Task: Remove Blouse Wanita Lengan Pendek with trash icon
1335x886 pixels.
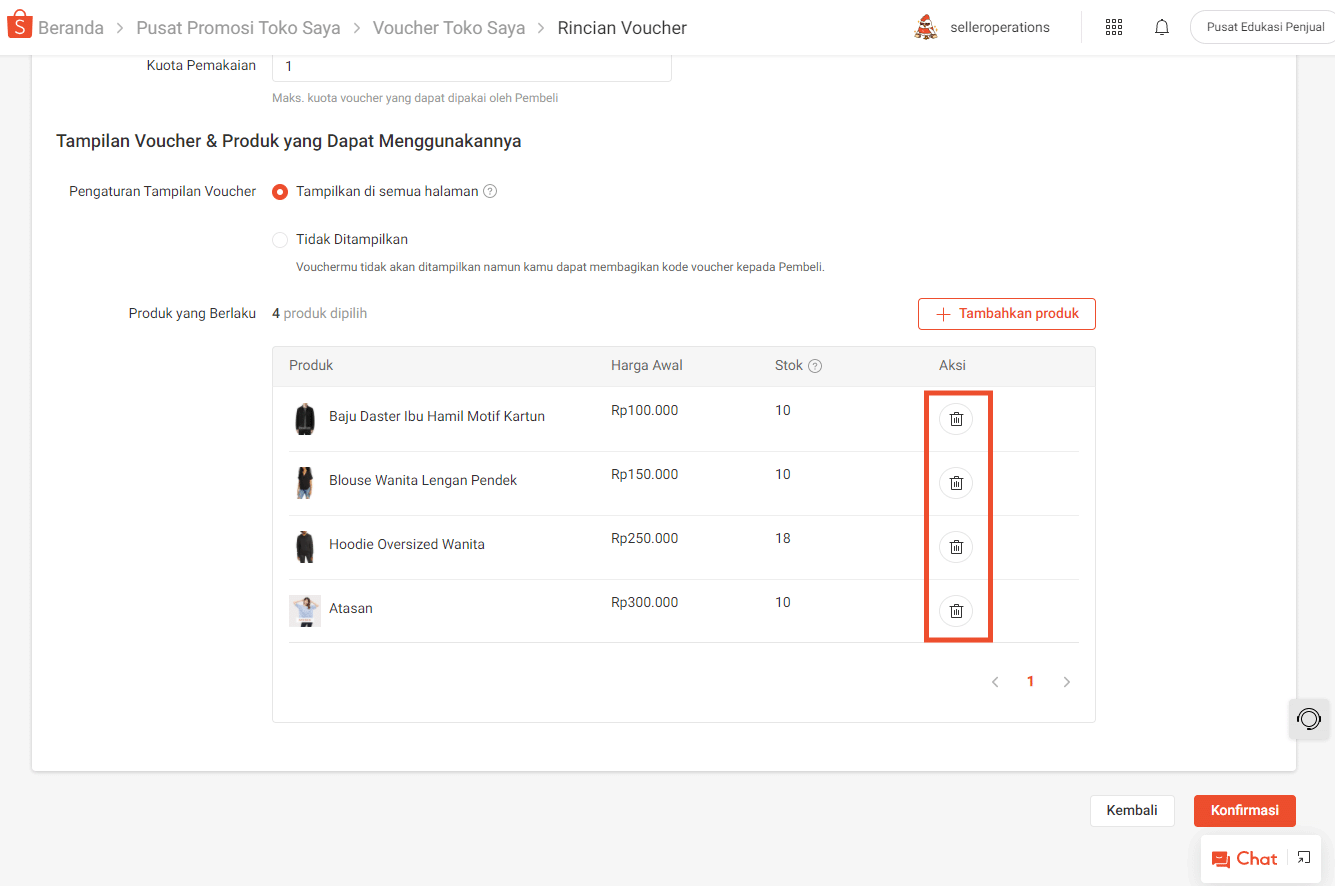Action: pyautogui.click(x=956, y=483)
